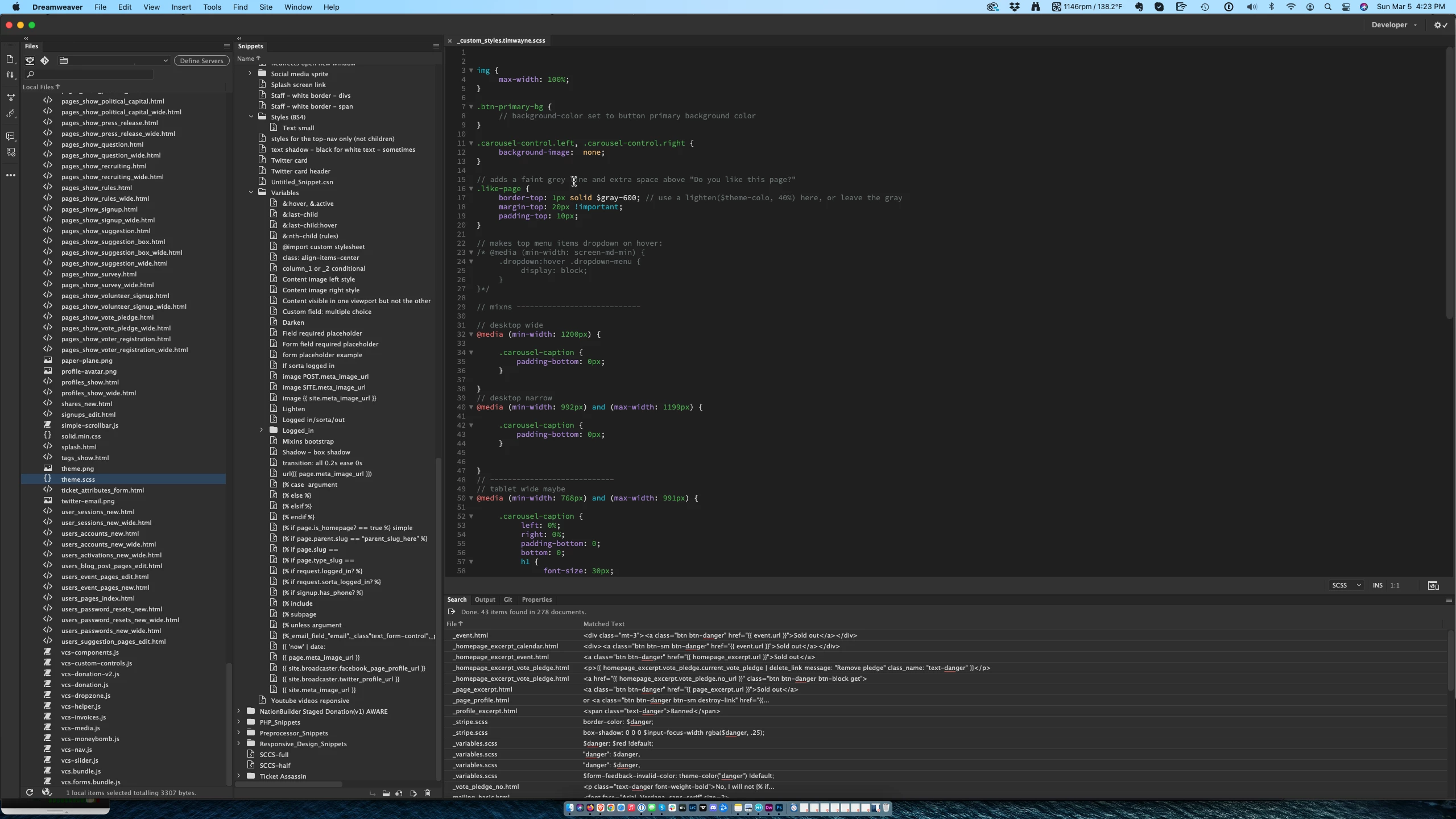Click the New Snippet icon
Viewport: 1456px width, 819px height.
tap(399, 793)
